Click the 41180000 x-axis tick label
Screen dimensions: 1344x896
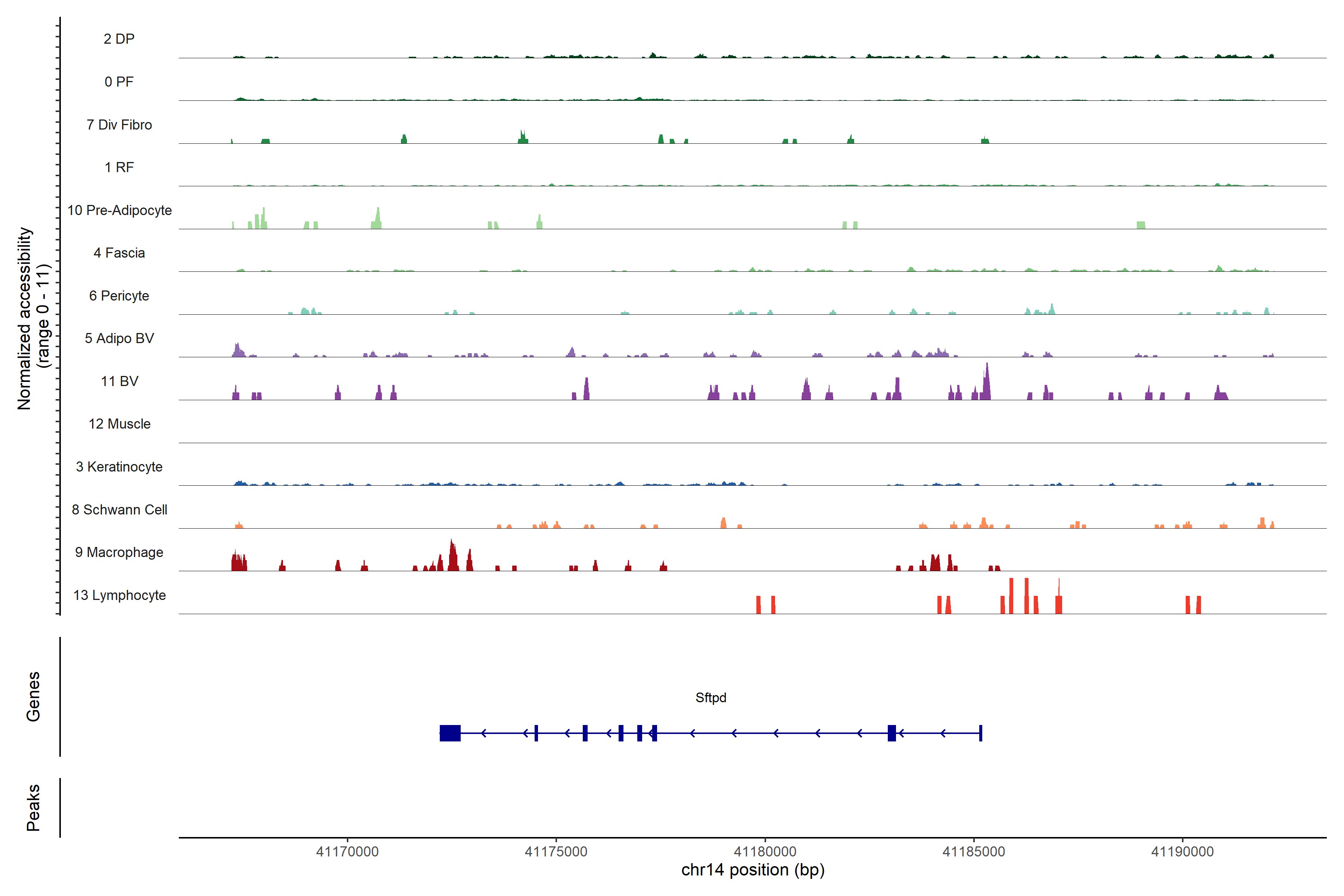[765, 852]
